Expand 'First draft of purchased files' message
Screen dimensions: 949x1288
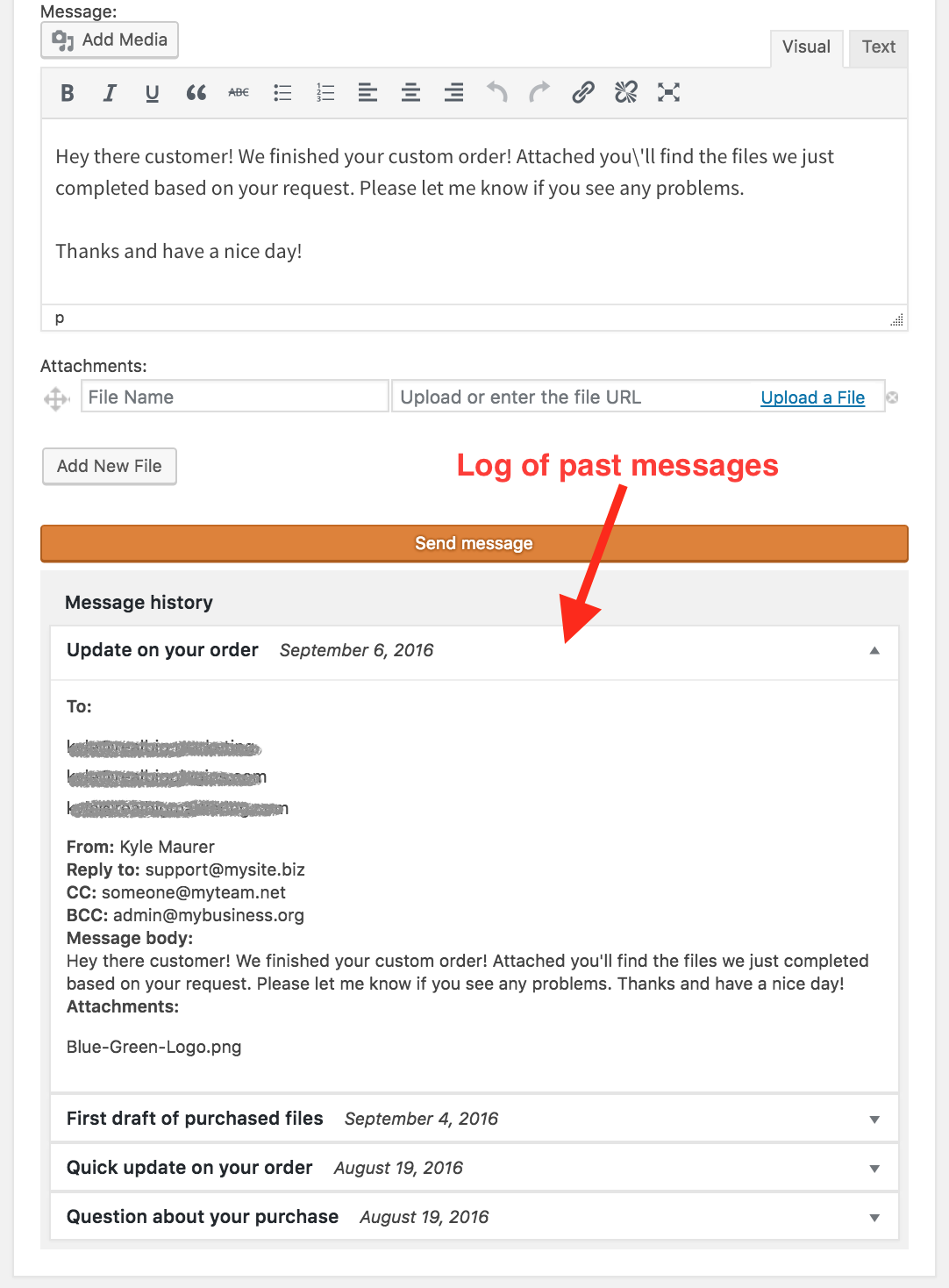coord(874,1120)
